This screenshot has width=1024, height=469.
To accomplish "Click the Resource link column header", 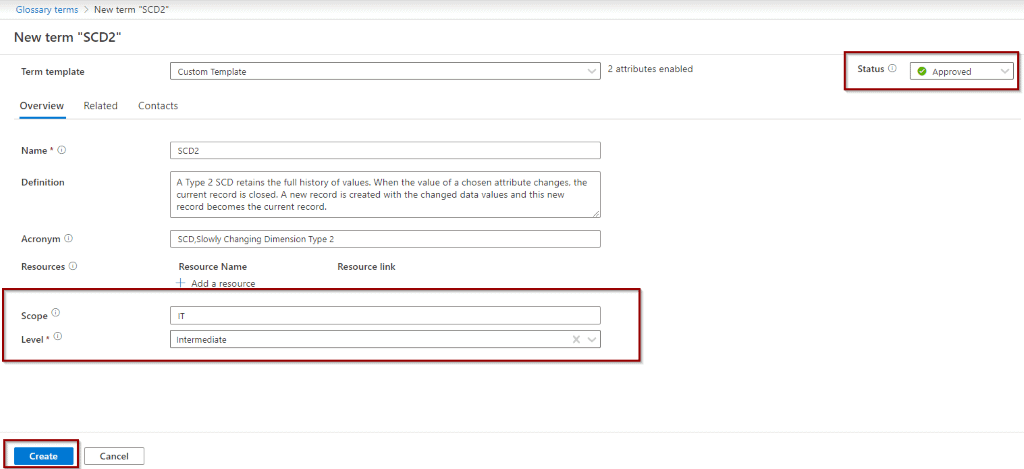I will [x=366, y=267].
